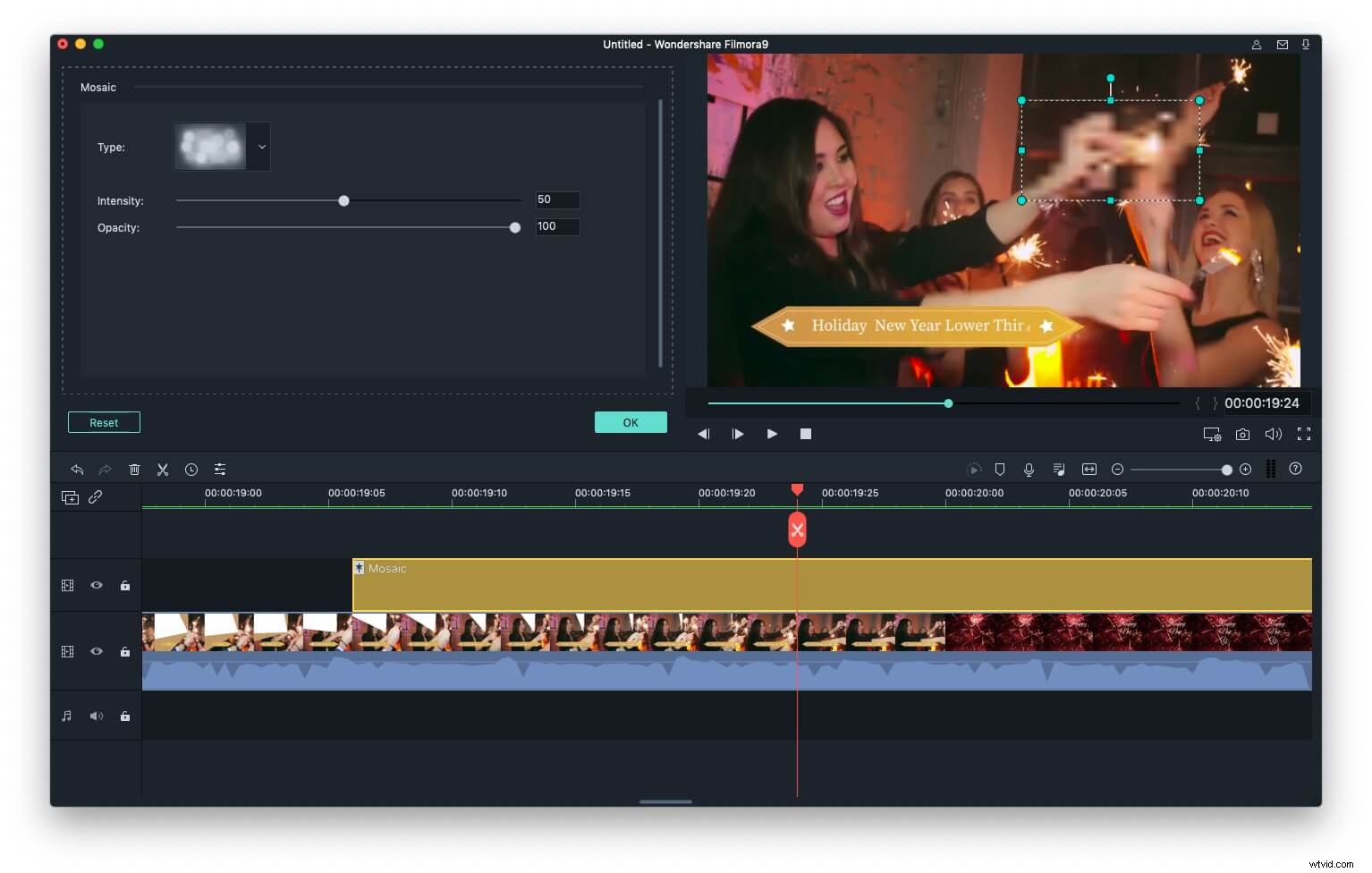Click the zoom to fit timeline icon
This screenshot has width=1372, height=873.
click(1089, 469)
